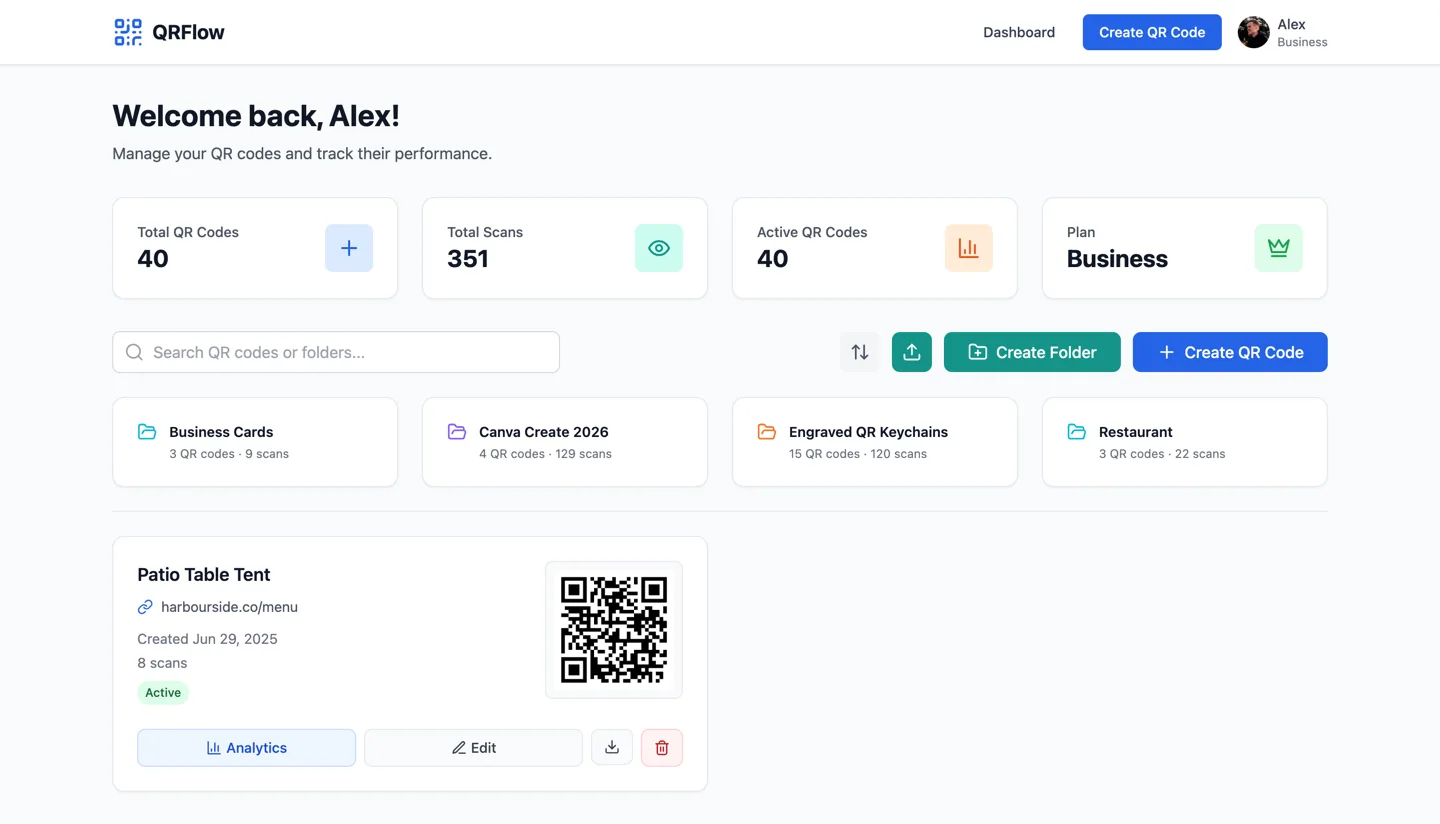Click the Alex Business account name

tap(1302, 32)
